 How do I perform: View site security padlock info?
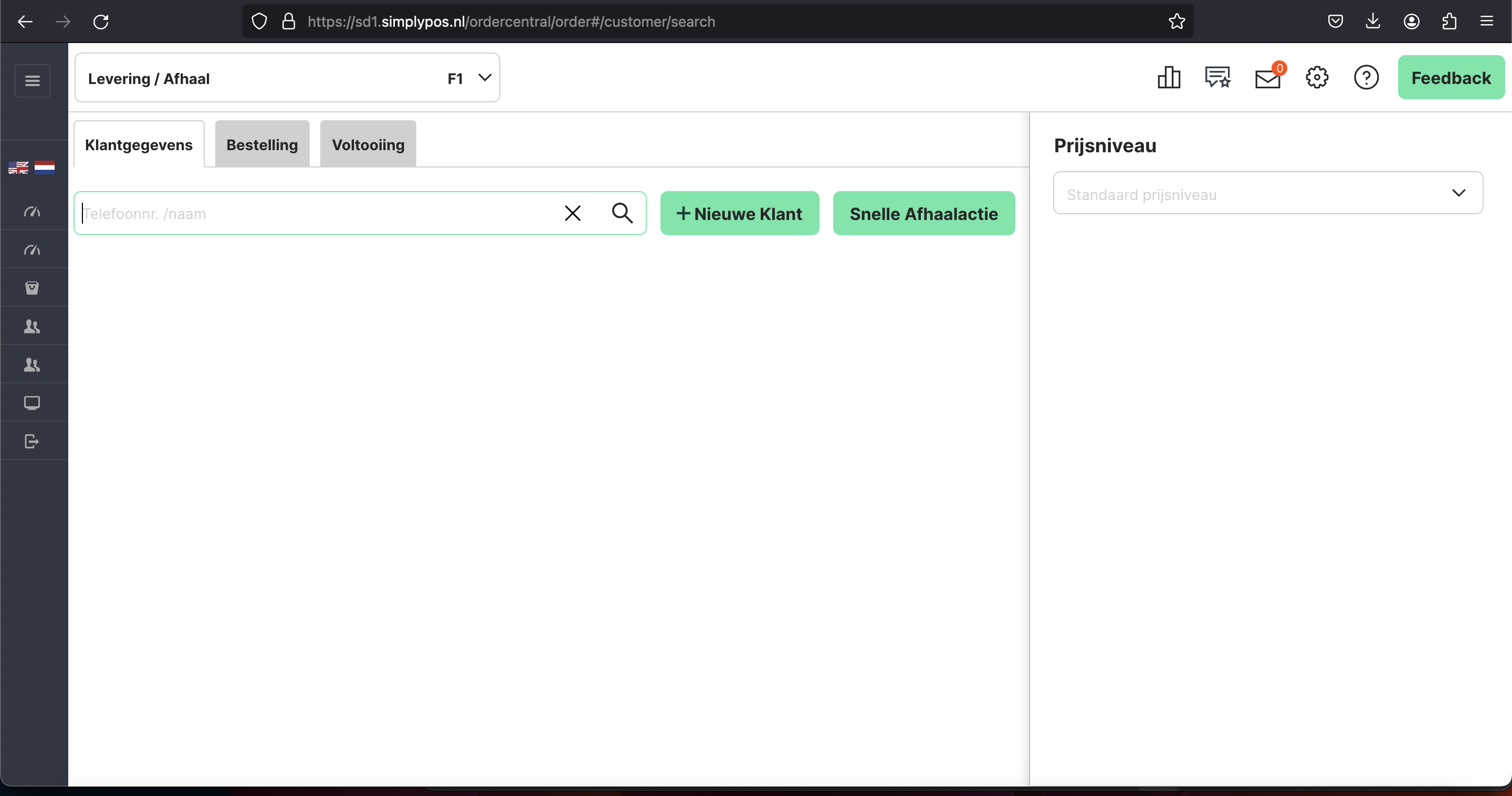point(288,22)
